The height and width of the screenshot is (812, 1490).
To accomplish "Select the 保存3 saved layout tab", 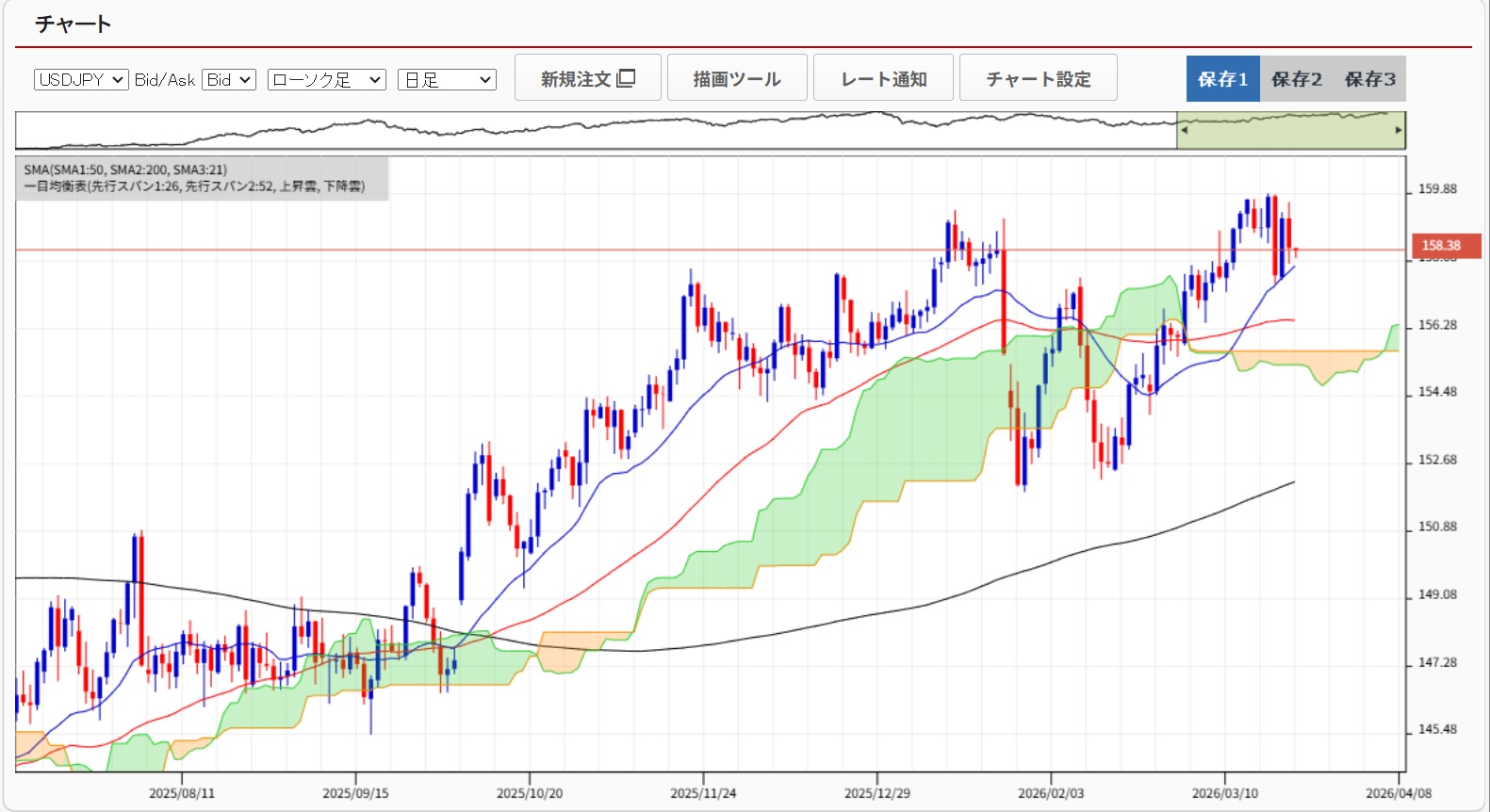I will click(x=1369, y=79).
